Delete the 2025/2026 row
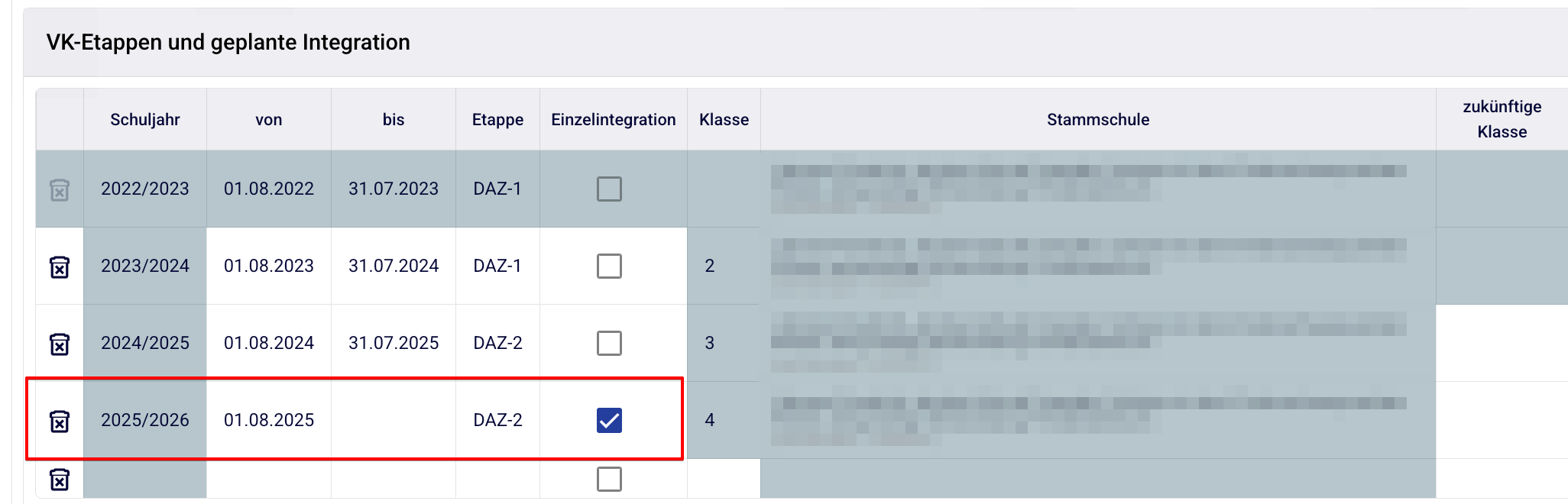 60,421
